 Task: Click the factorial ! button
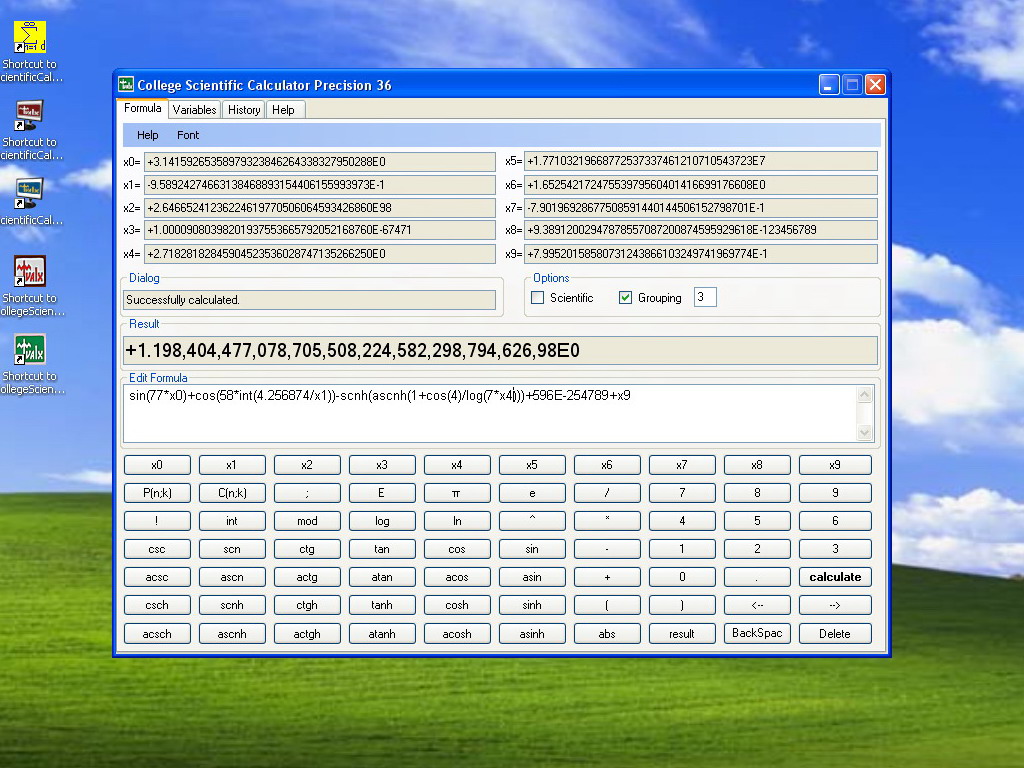click(157, 521)
